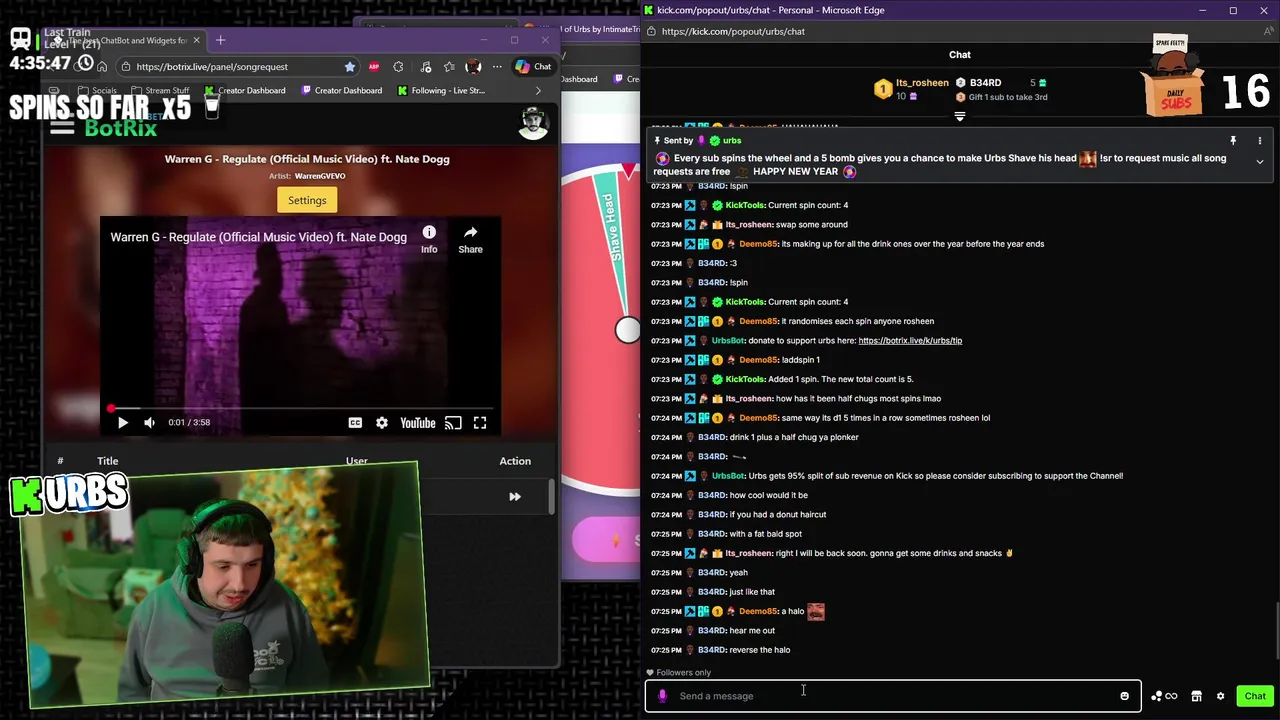Open the video Info icon

429,239
